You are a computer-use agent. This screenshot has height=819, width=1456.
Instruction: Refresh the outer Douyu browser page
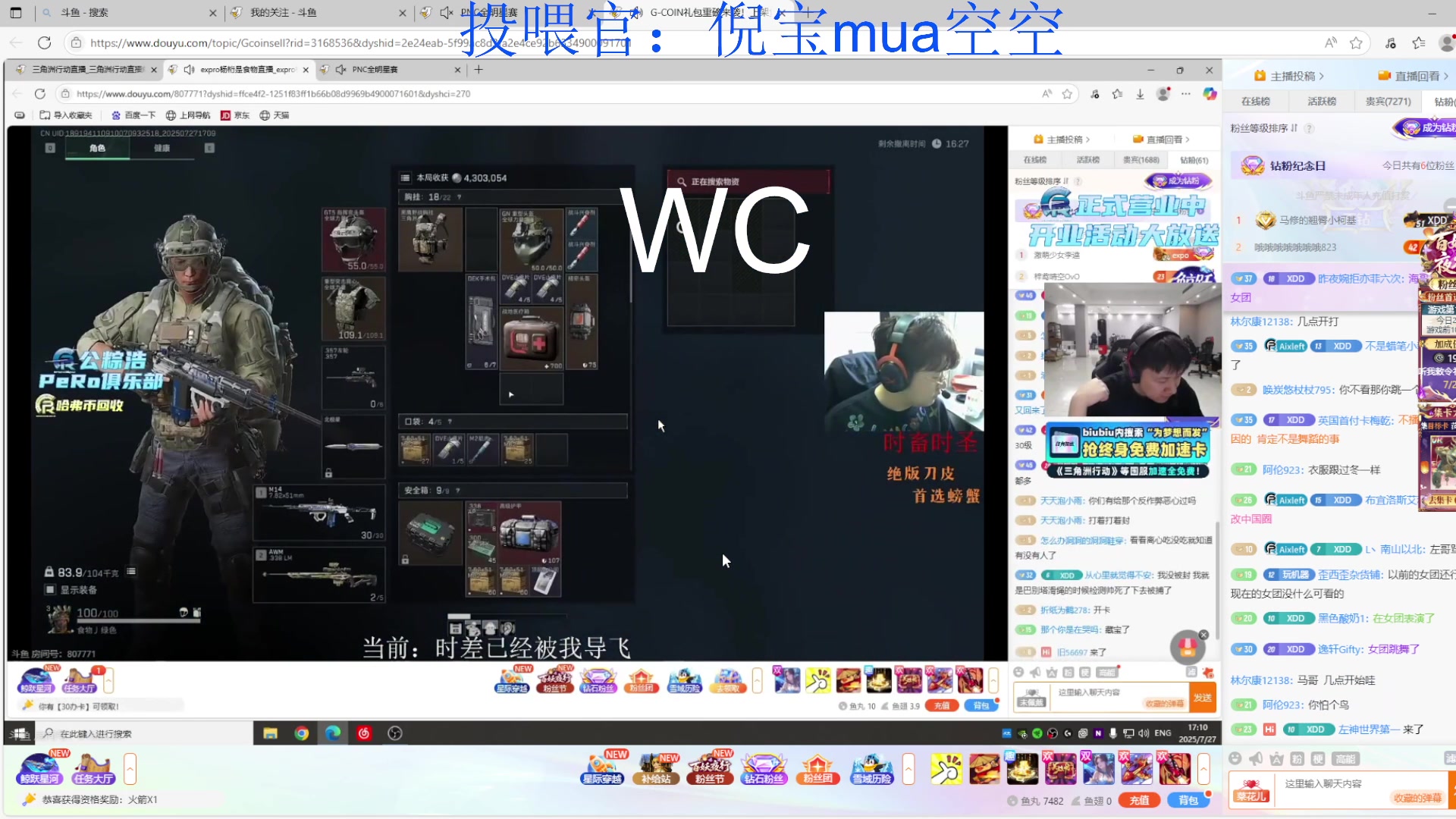pos(45,43)
